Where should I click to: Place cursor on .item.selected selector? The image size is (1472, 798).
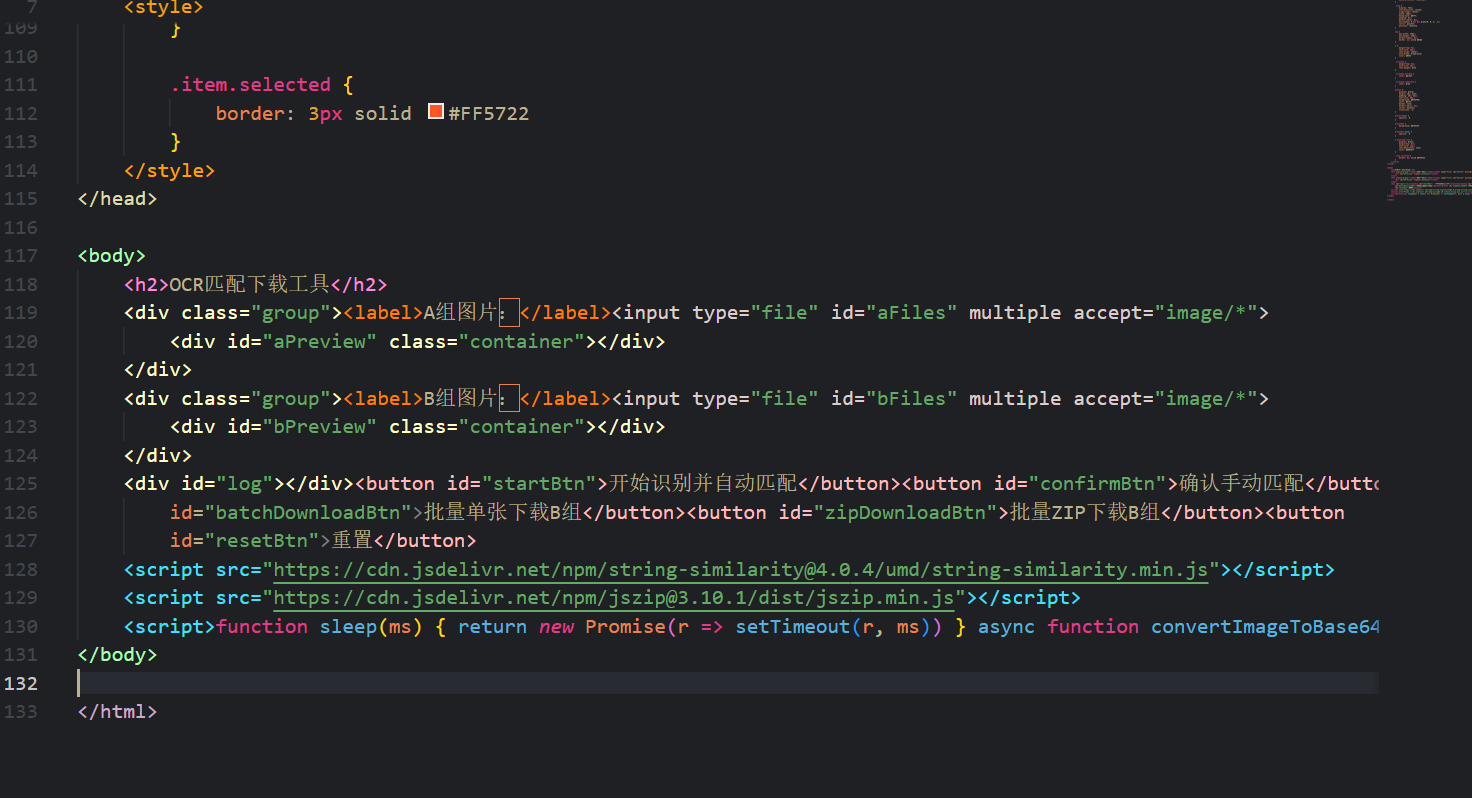click(x=250, y=85)
